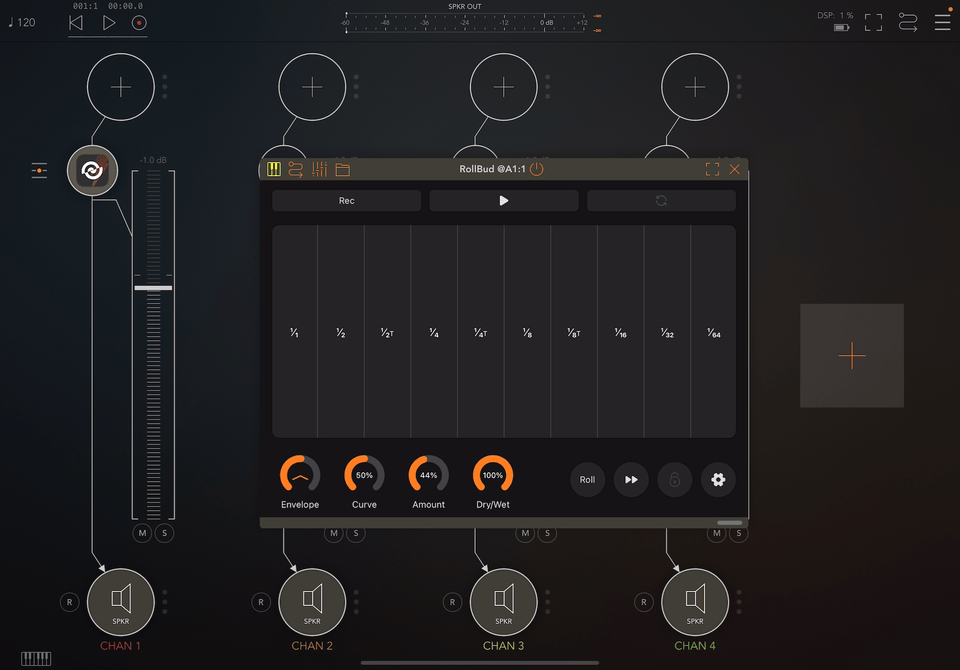Open the parameter sliders icon in RollBud
This screenshot has height=670, width=960.
319,169
